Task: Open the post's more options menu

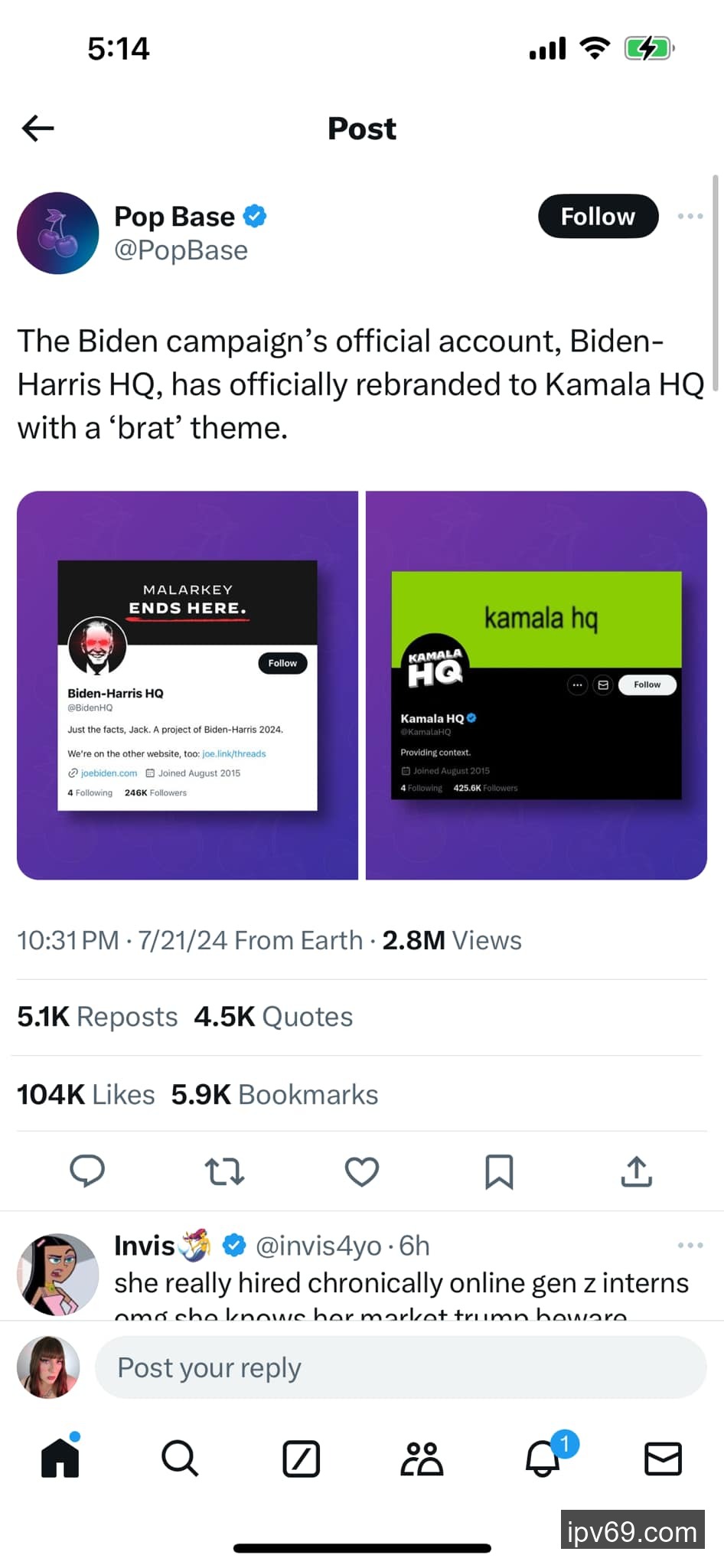Action: (x=690, y=217)
